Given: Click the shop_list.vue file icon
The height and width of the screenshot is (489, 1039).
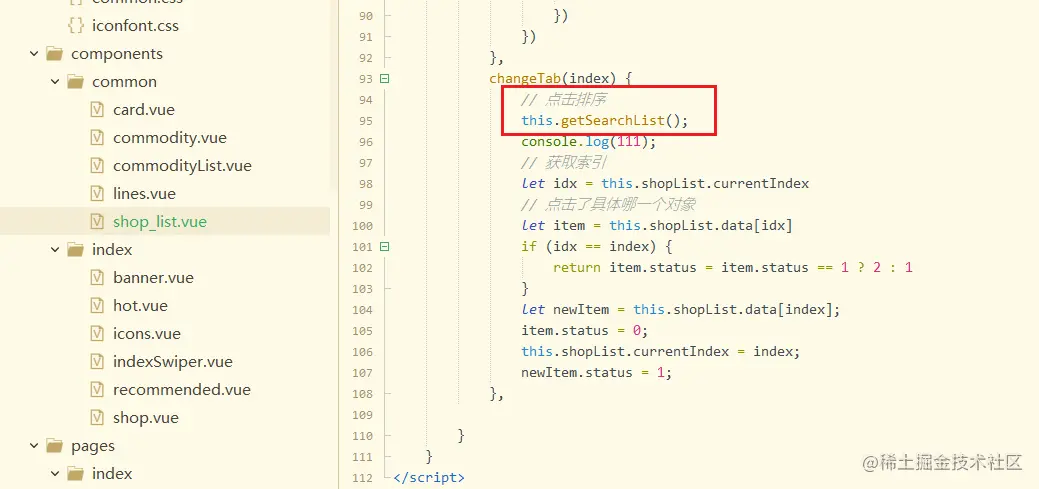Looking at the screenshot, I should point(97,221).
